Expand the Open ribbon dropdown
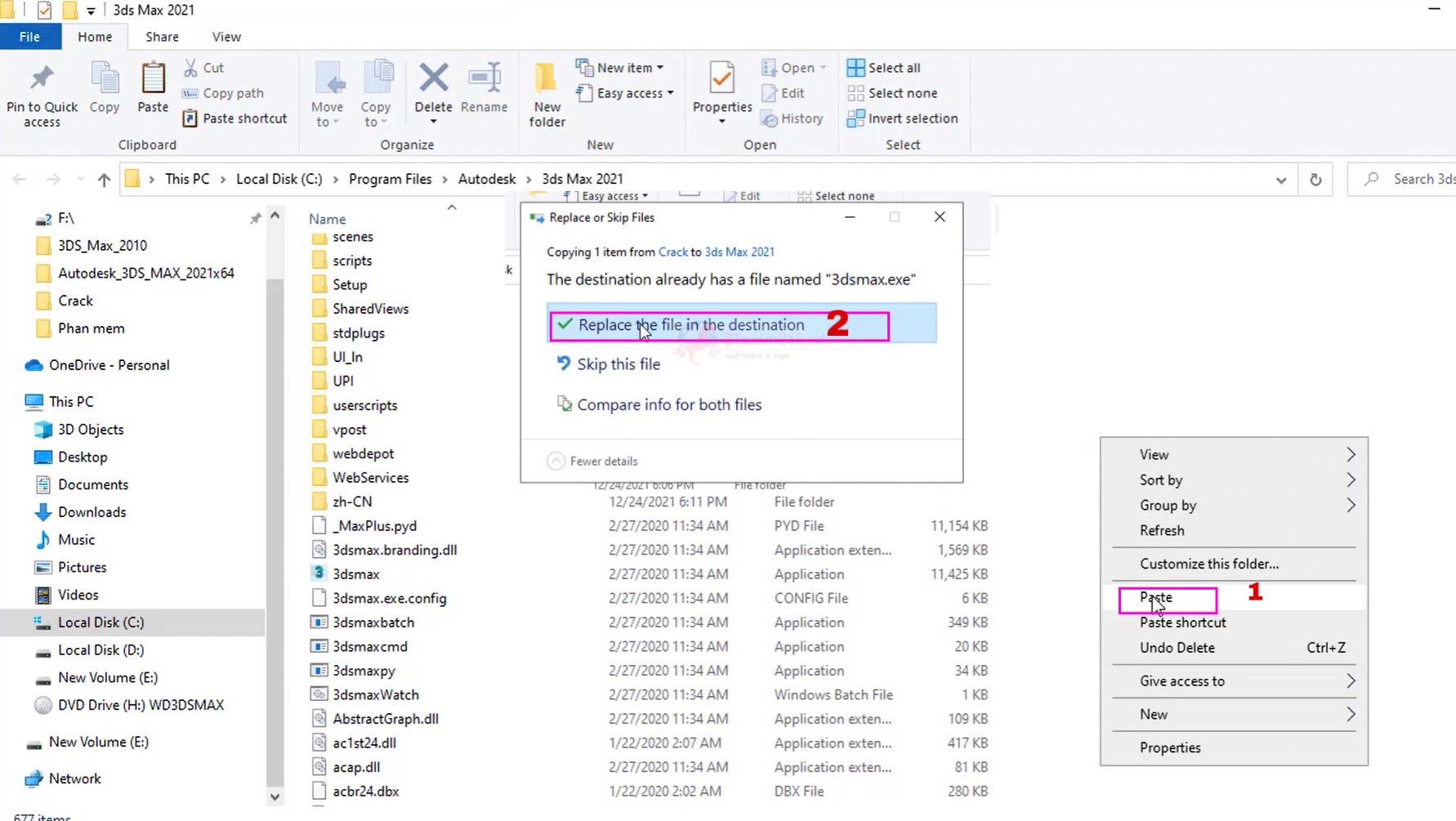Viewport: 1456px width, 821px height. (x=794, y=68)
